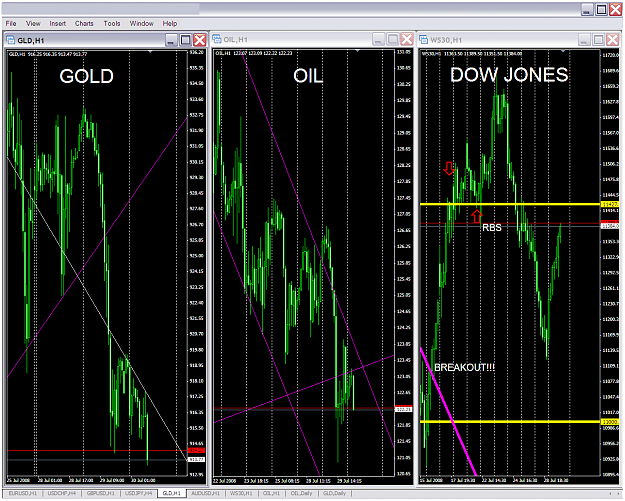
Task: Close the OIL,H1 chart window
Action: point(407,39)
